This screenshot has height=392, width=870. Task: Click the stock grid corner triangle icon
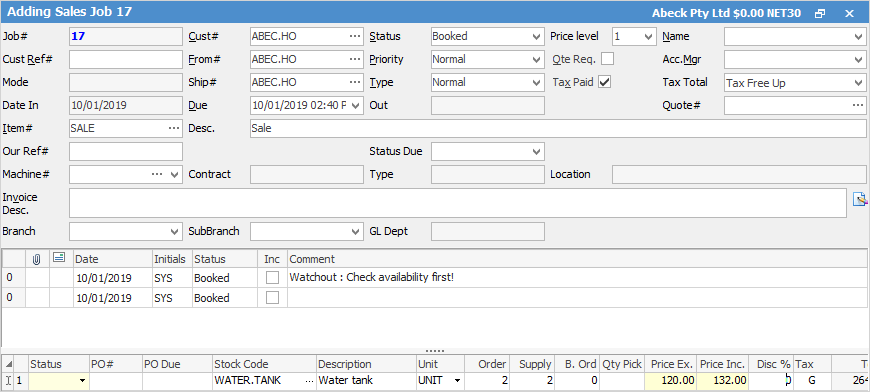click(8, 364)
